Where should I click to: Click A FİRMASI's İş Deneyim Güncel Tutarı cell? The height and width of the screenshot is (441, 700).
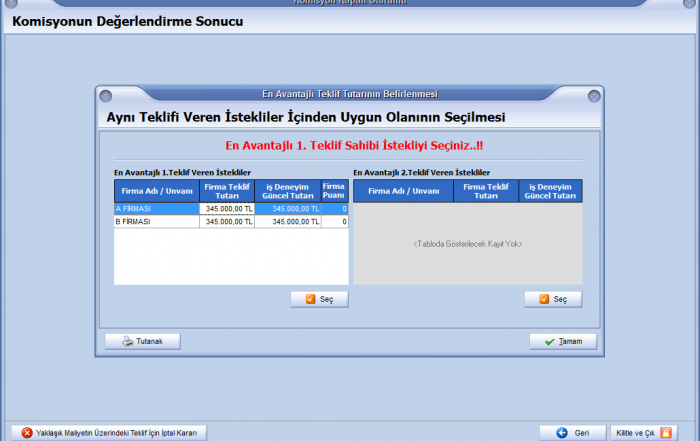click(x=288, y=209)
